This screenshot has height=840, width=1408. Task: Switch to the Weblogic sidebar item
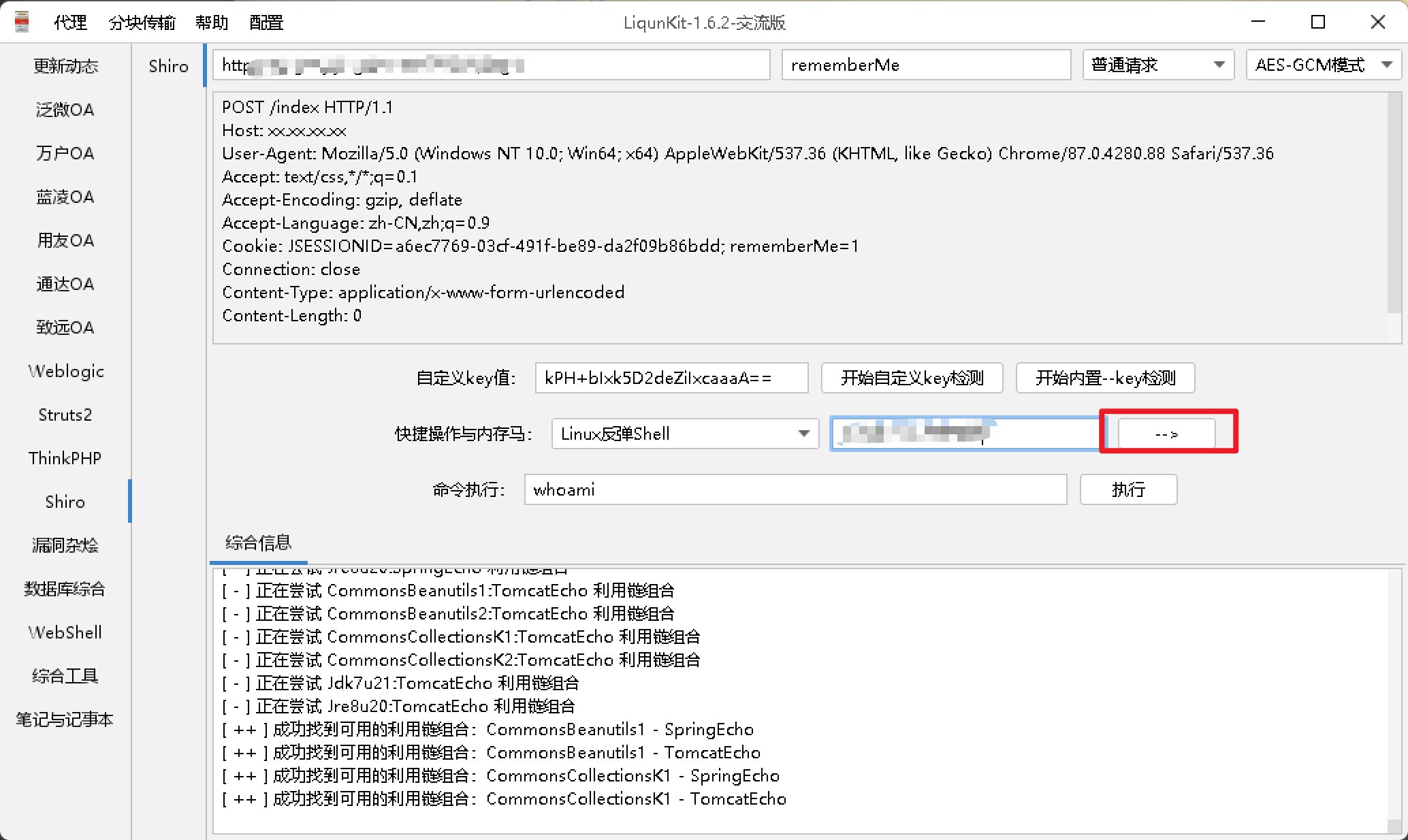65,371
